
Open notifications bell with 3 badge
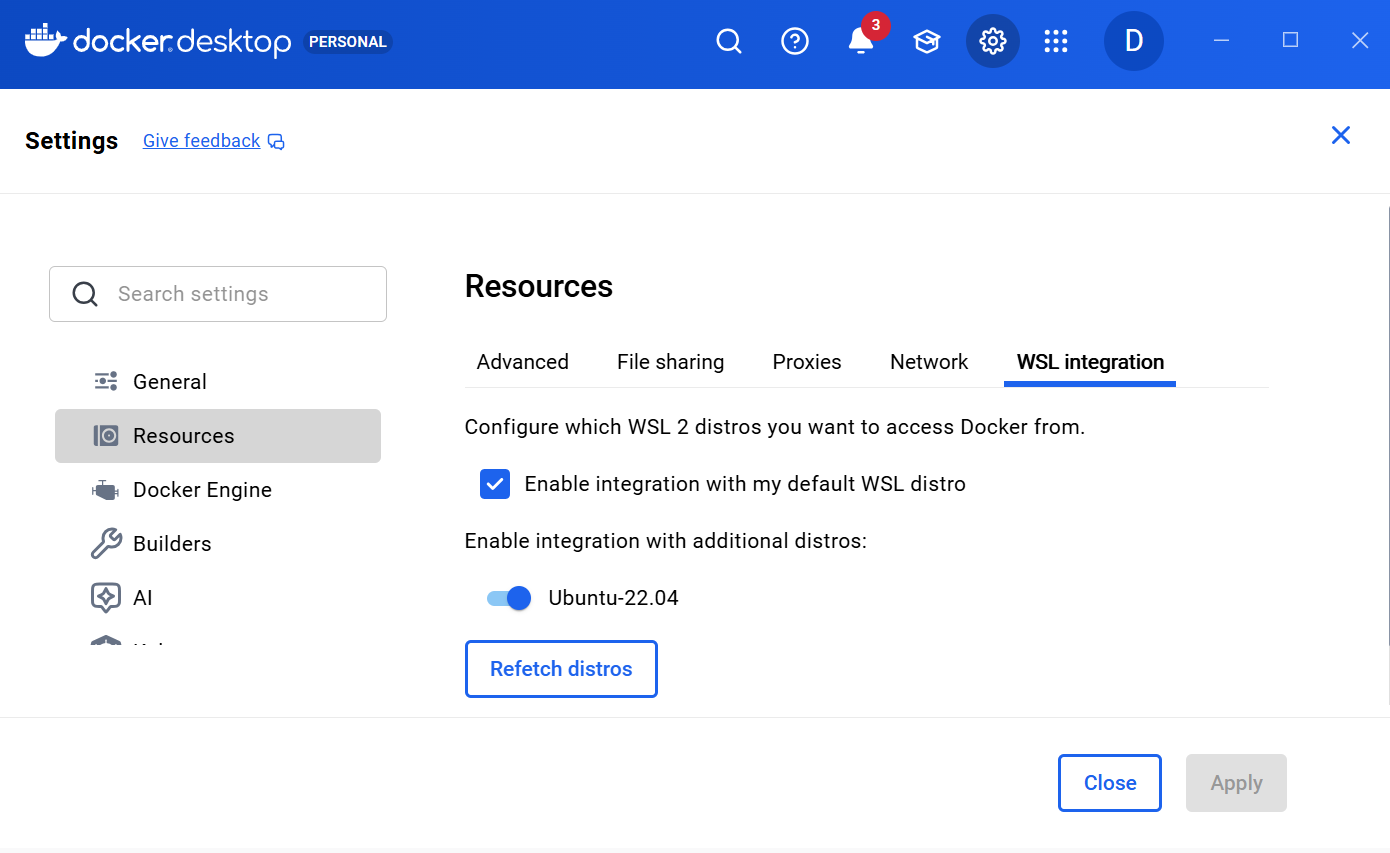(860, 41)
